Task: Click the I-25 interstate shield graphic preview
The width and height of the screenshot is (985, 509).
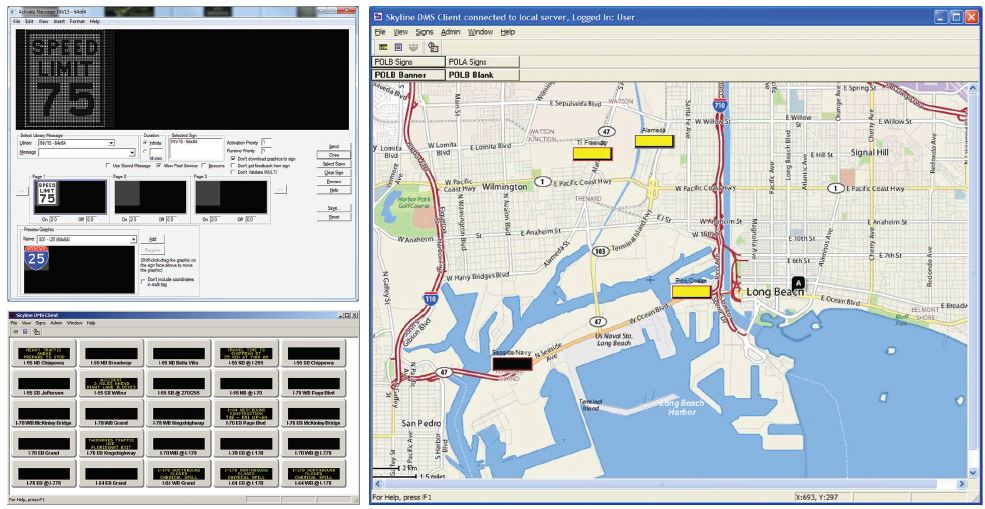Action: (x=36, y=258)
